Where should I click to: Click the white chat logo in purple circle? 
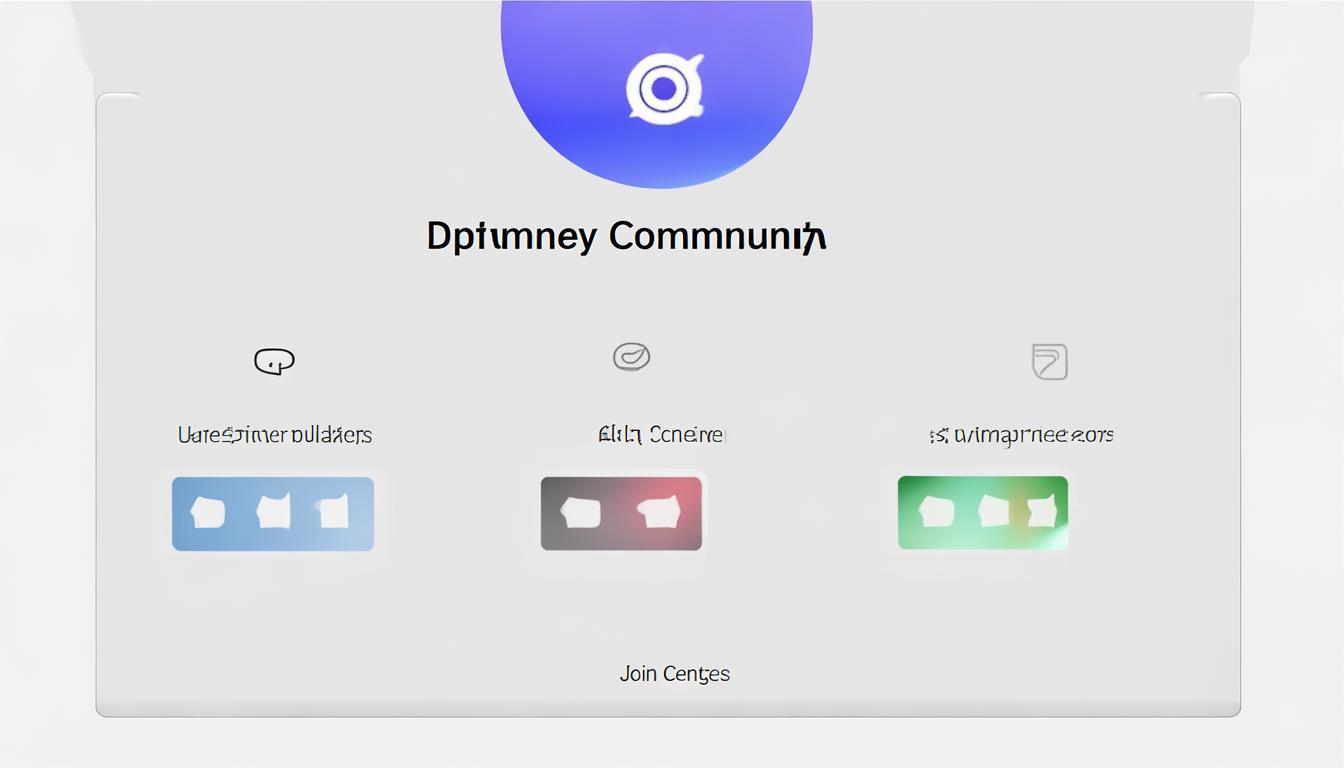pyautogui.click(x=664, y=89)
